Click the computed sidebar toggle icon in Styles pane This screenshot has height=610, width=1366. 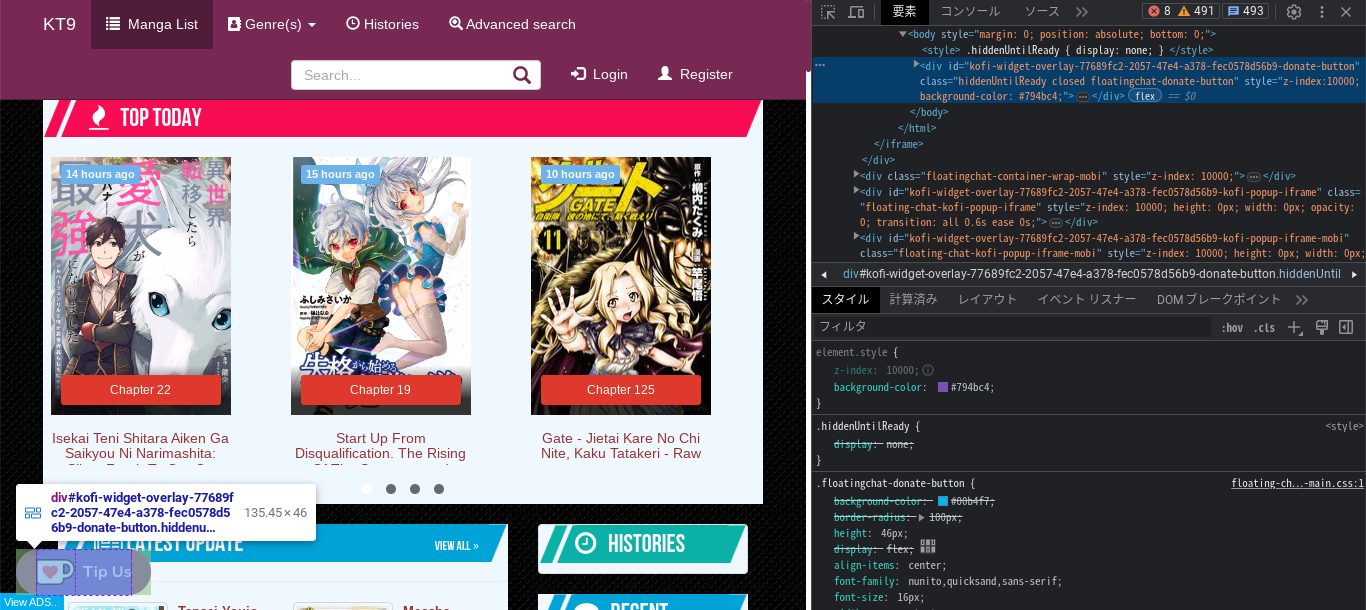[x=1347, y=327]
